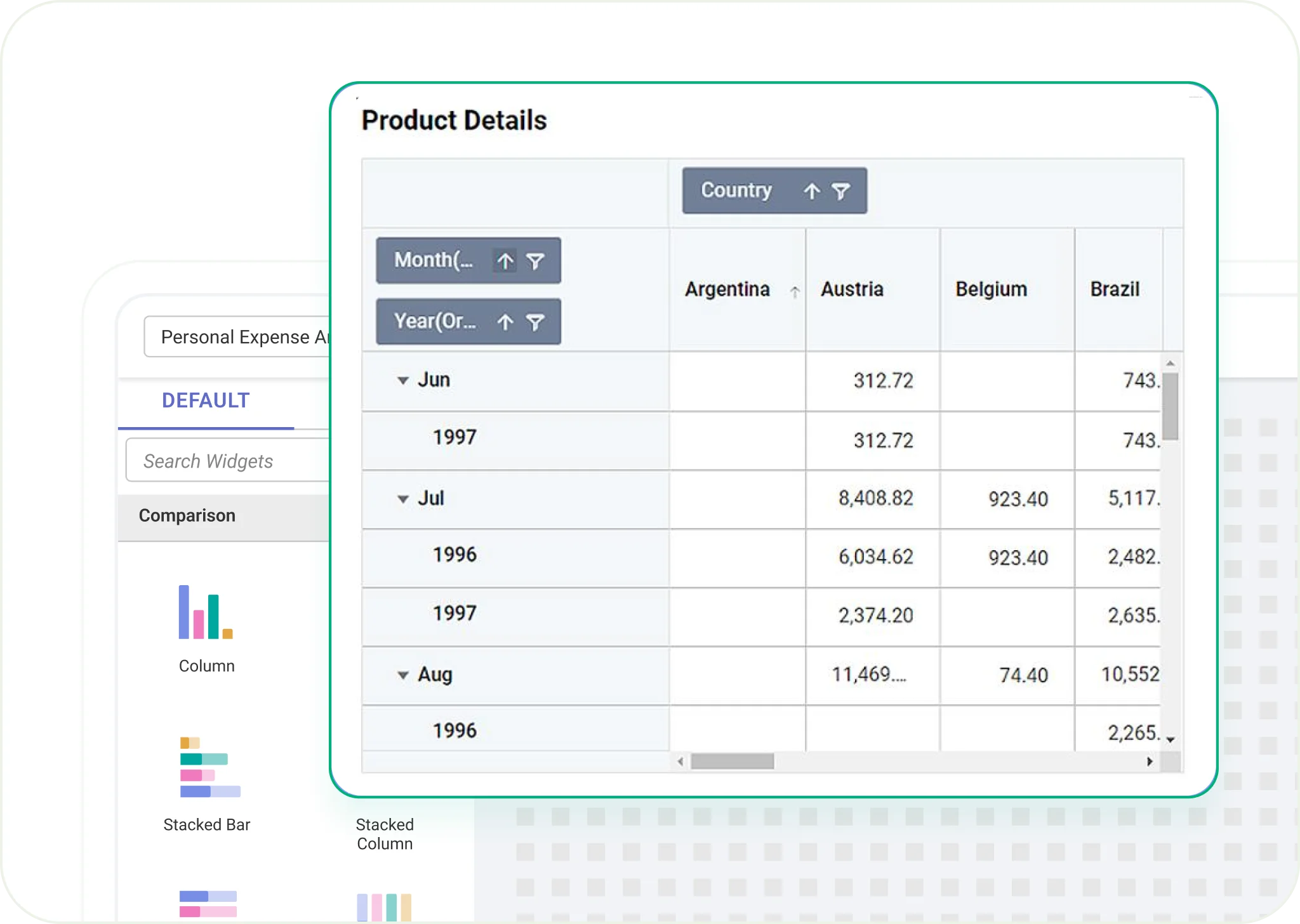Click the Year field sort arrow
This screenshot has width=1300, height=924.
pyautogui.click(x=505, y=322)
